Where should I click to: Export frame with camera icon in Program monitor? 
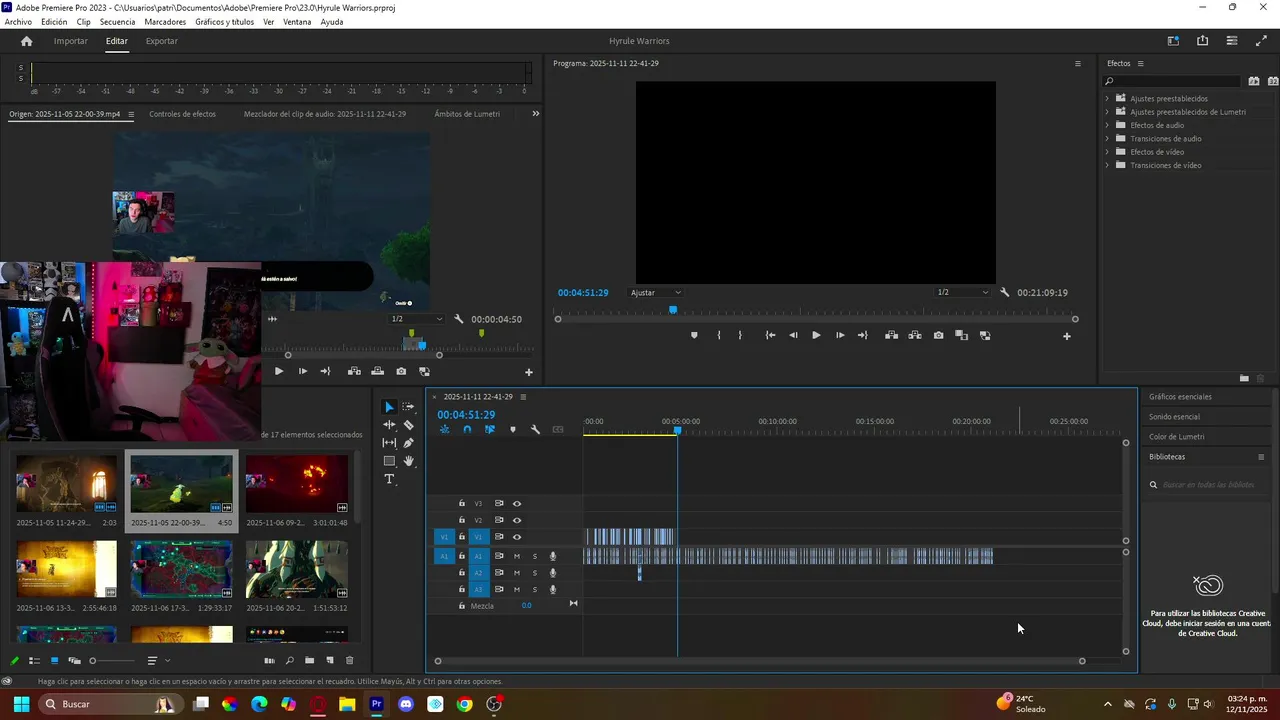pos(938,336)
